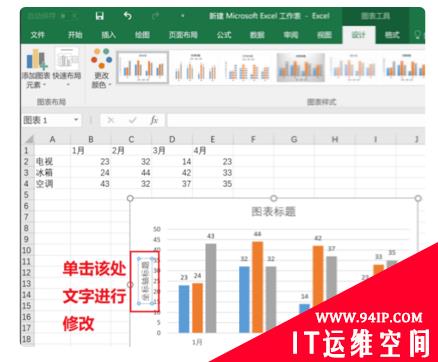This screenshot has width=438, height=362.
Task: Open the Quick Layout (快速布局) icon
Action: (x=67, y=67)
